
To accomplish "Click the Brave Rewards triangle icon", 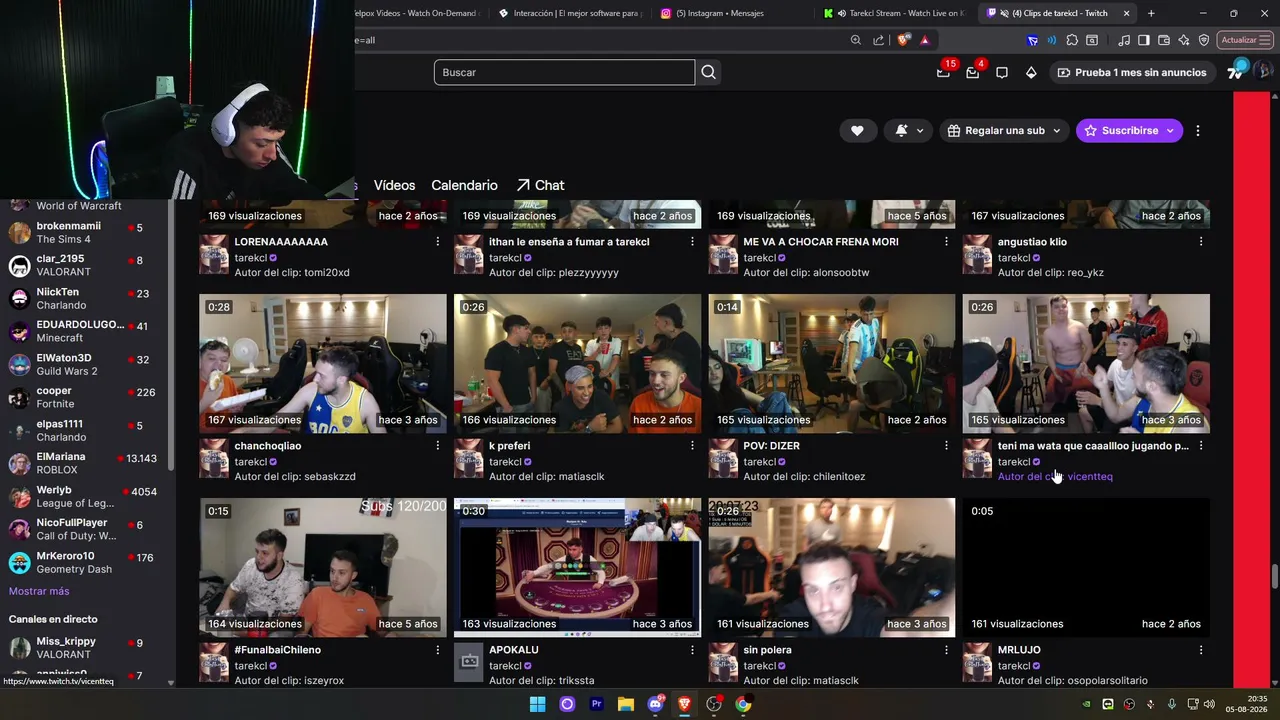I will click(x=925, y=40).
